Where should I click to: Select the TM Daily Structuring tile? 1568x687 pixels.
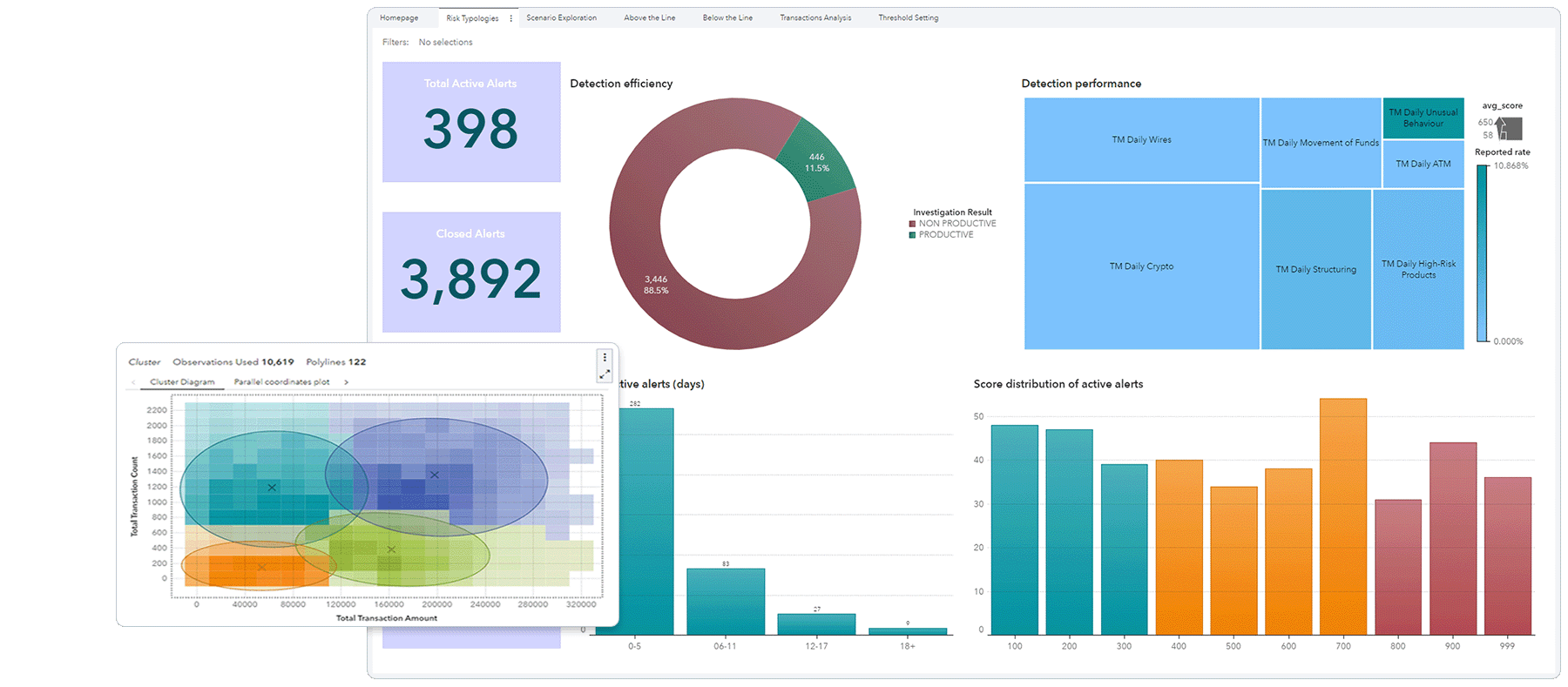point(1316,269)
